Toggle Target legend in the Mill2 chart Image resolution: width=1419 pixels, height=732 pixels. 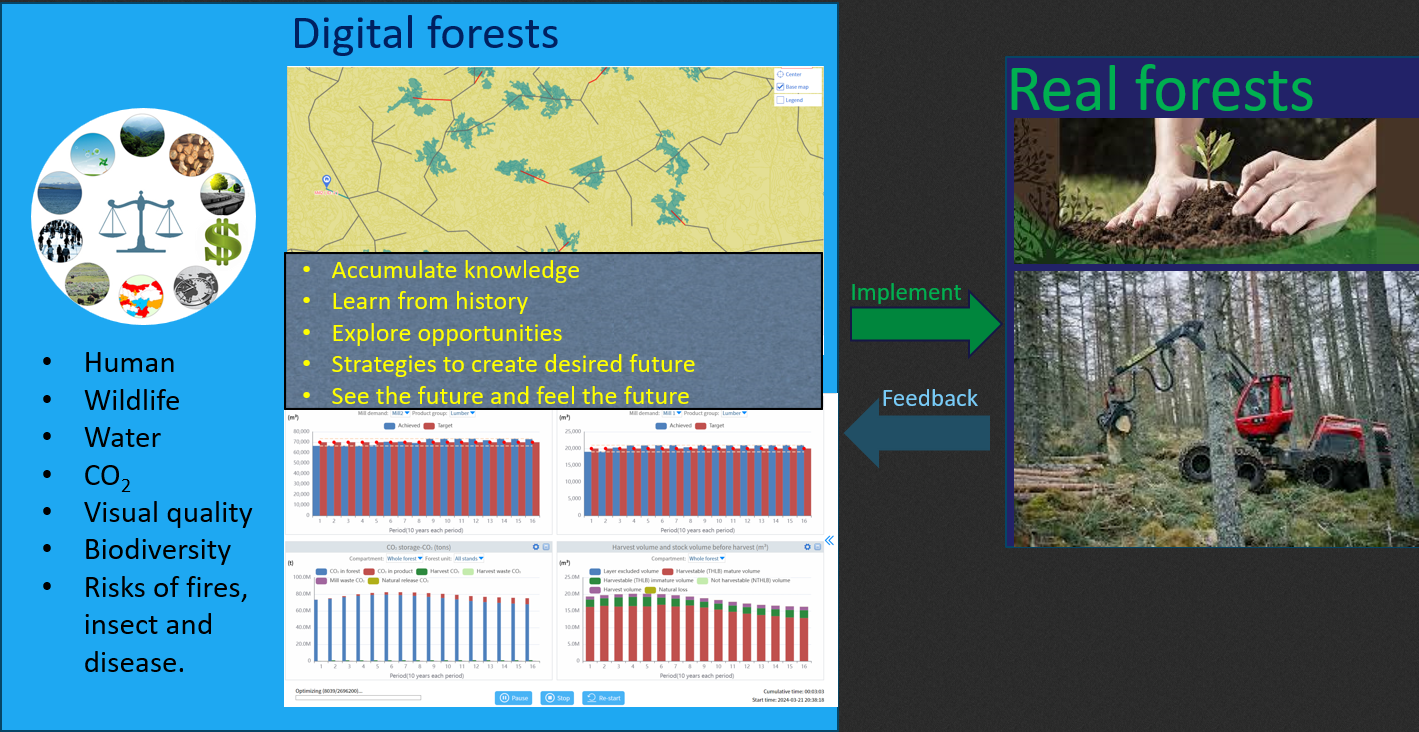tap(438, 425)
